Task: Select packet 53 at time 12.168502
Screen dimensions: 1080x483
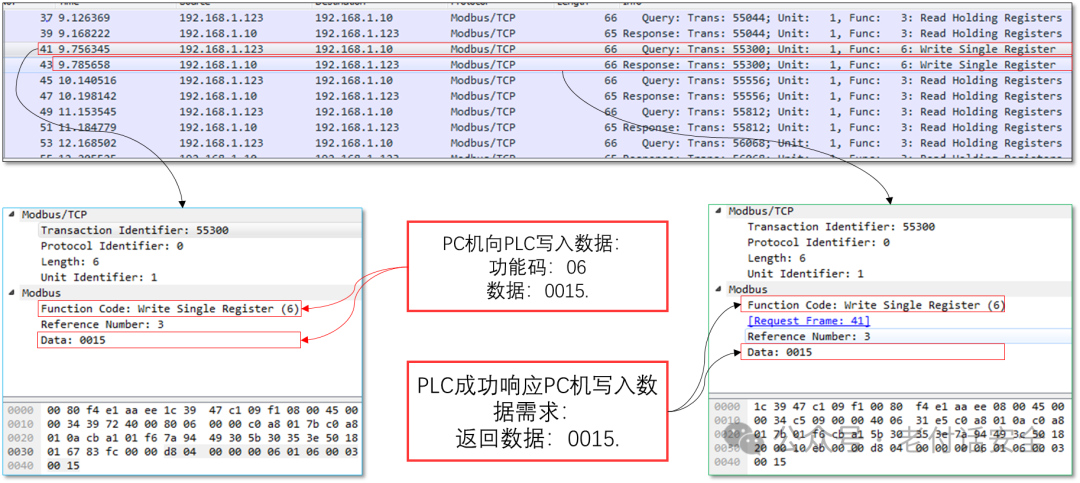Action: point(539,143)
